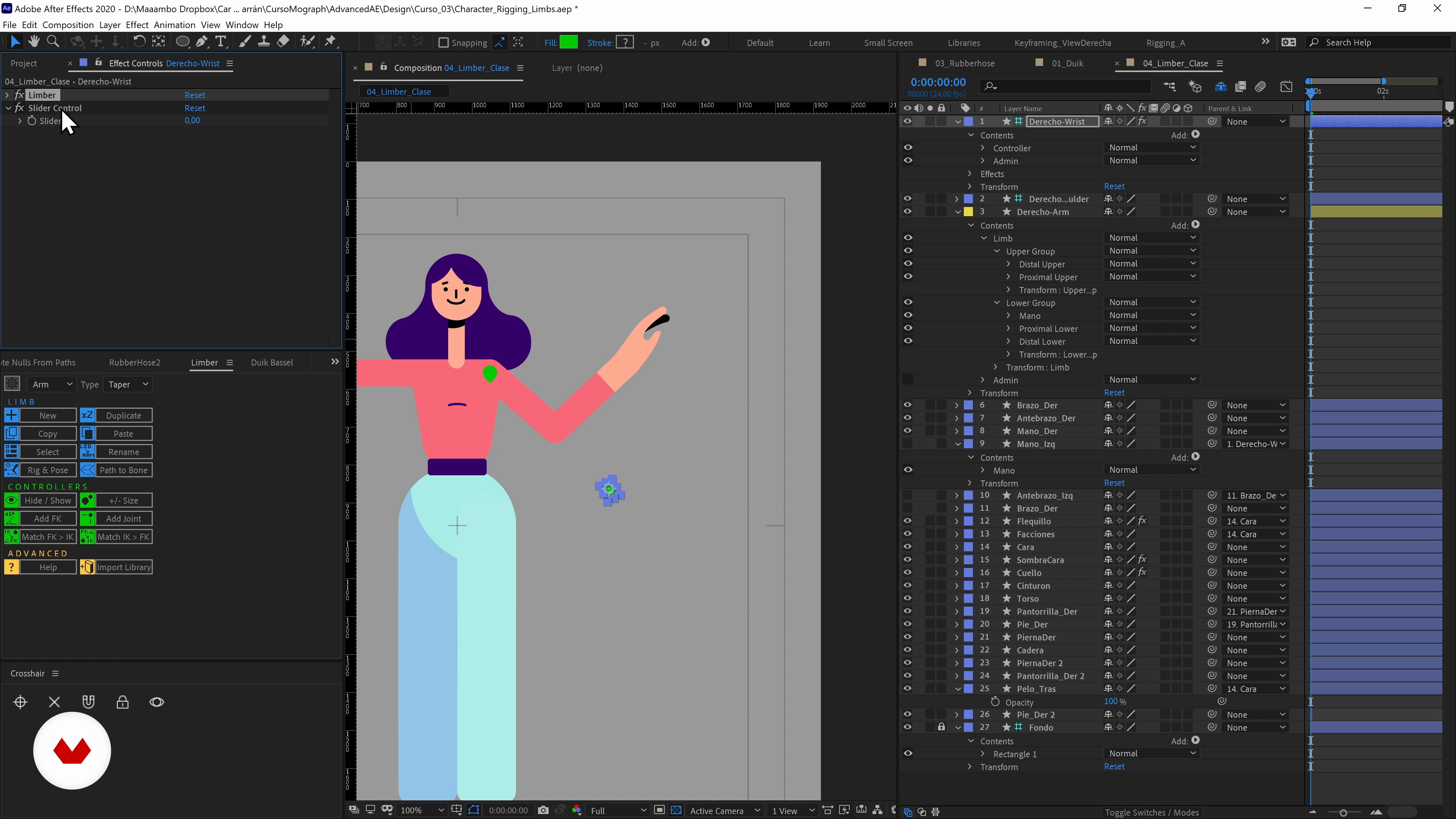Open the Arm limb type dropdown
1456x819 pixels.
click(52, 384)
